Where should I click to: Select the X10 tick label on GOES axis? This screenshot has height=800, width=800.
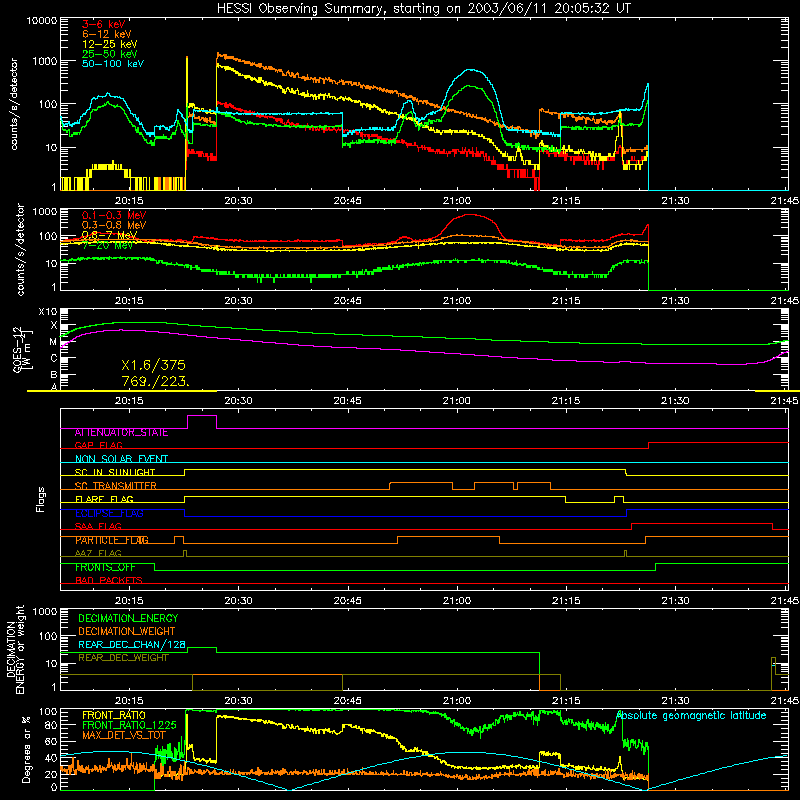[48, 312]
